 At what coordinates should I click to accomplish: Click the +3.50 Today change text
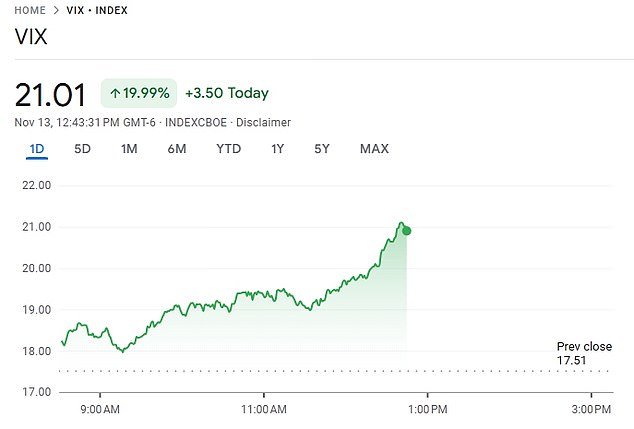point(226,93)
